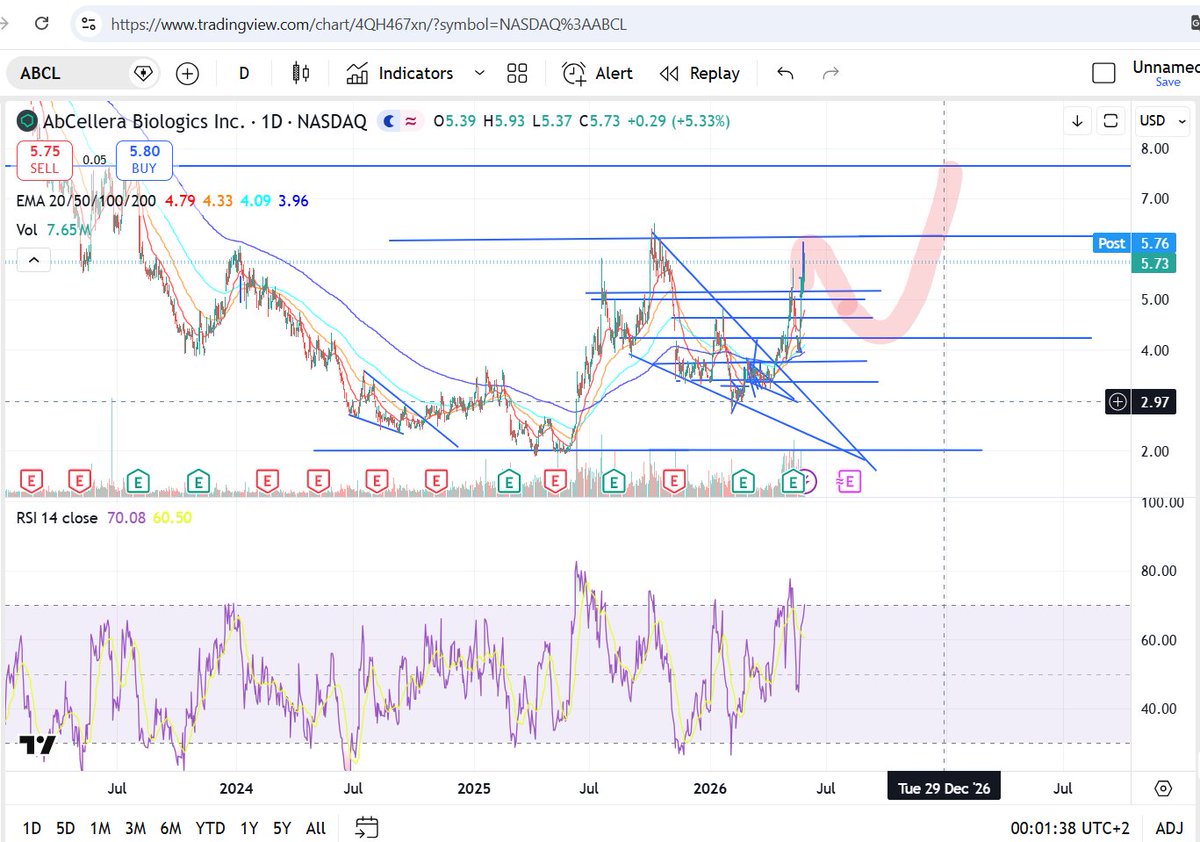Open the ABCL symbol search box
This screenshot has width=1200, height=842.
[70, 73]
